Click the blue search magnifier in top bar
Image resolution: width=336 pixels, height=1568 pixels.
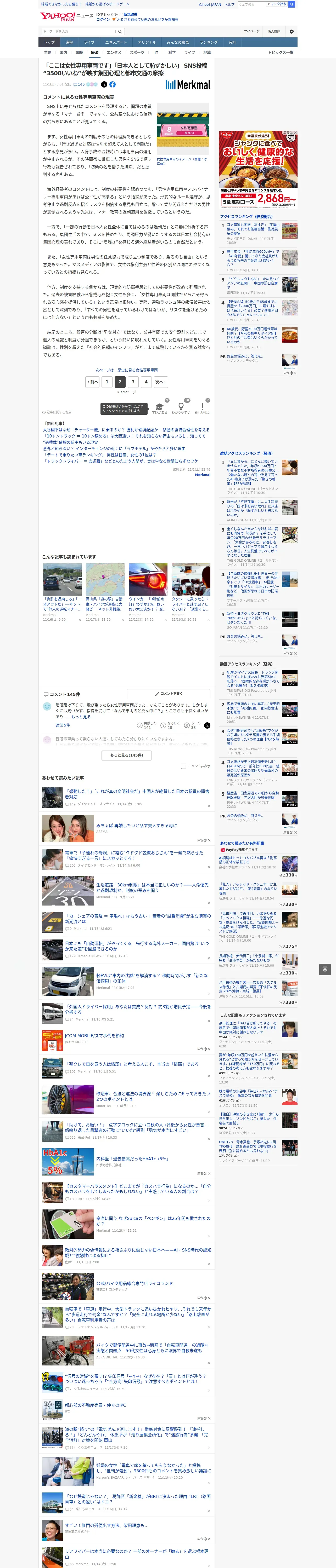(x=292, y=4)
